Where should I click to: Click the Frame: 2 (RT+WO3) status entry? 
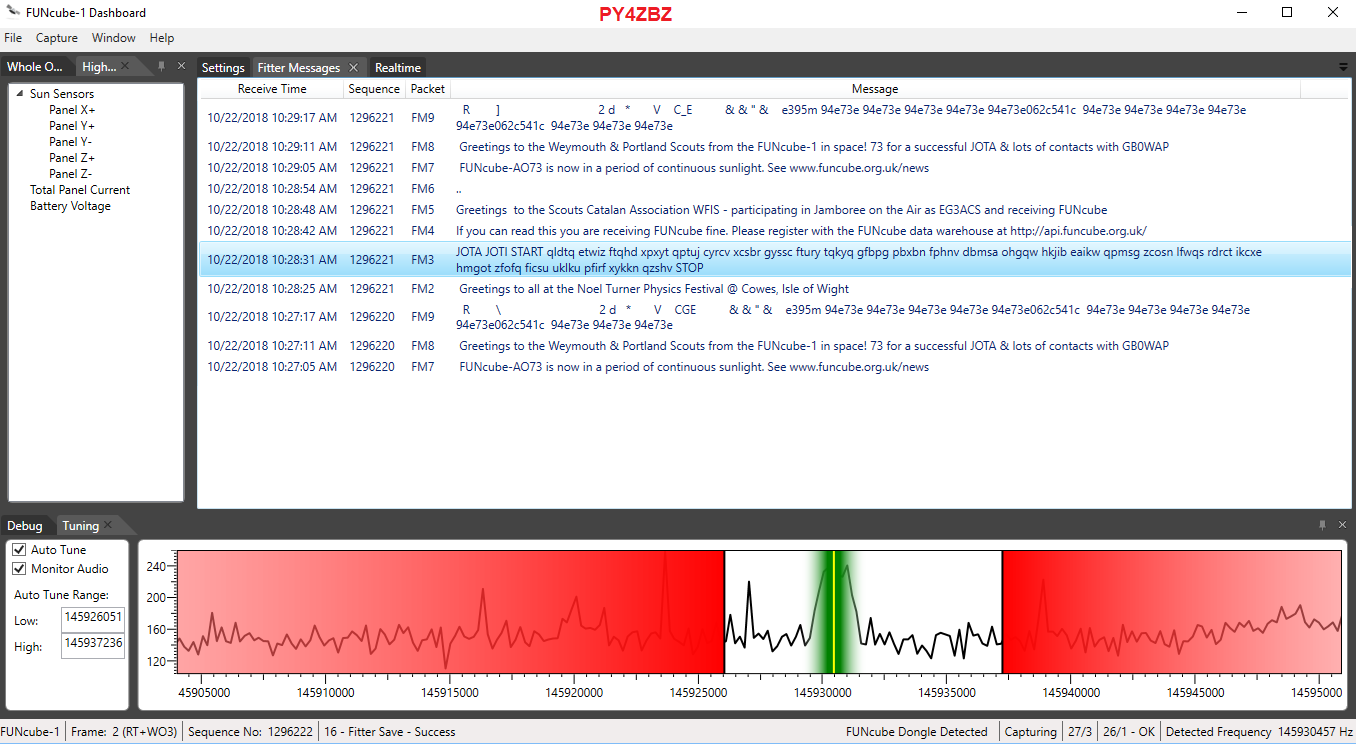(124, 732)
